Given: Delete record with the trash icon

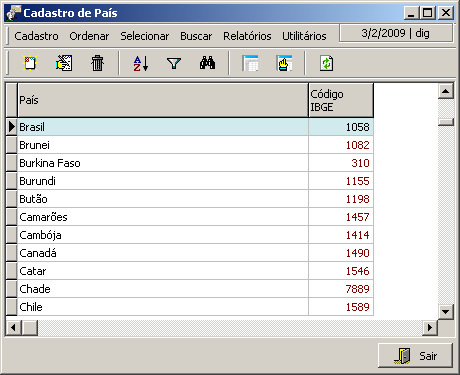Looking at the screenshot, I should (x=97, y=63).
